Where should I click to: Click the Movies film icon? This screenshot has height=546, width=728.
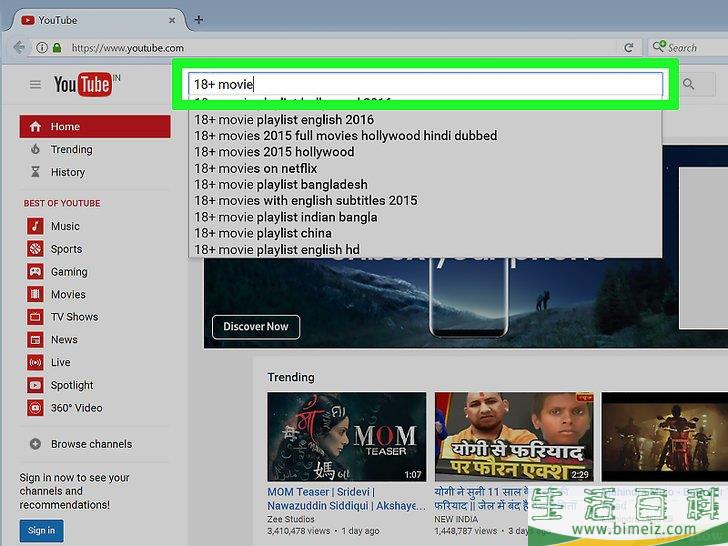(35, 294)
